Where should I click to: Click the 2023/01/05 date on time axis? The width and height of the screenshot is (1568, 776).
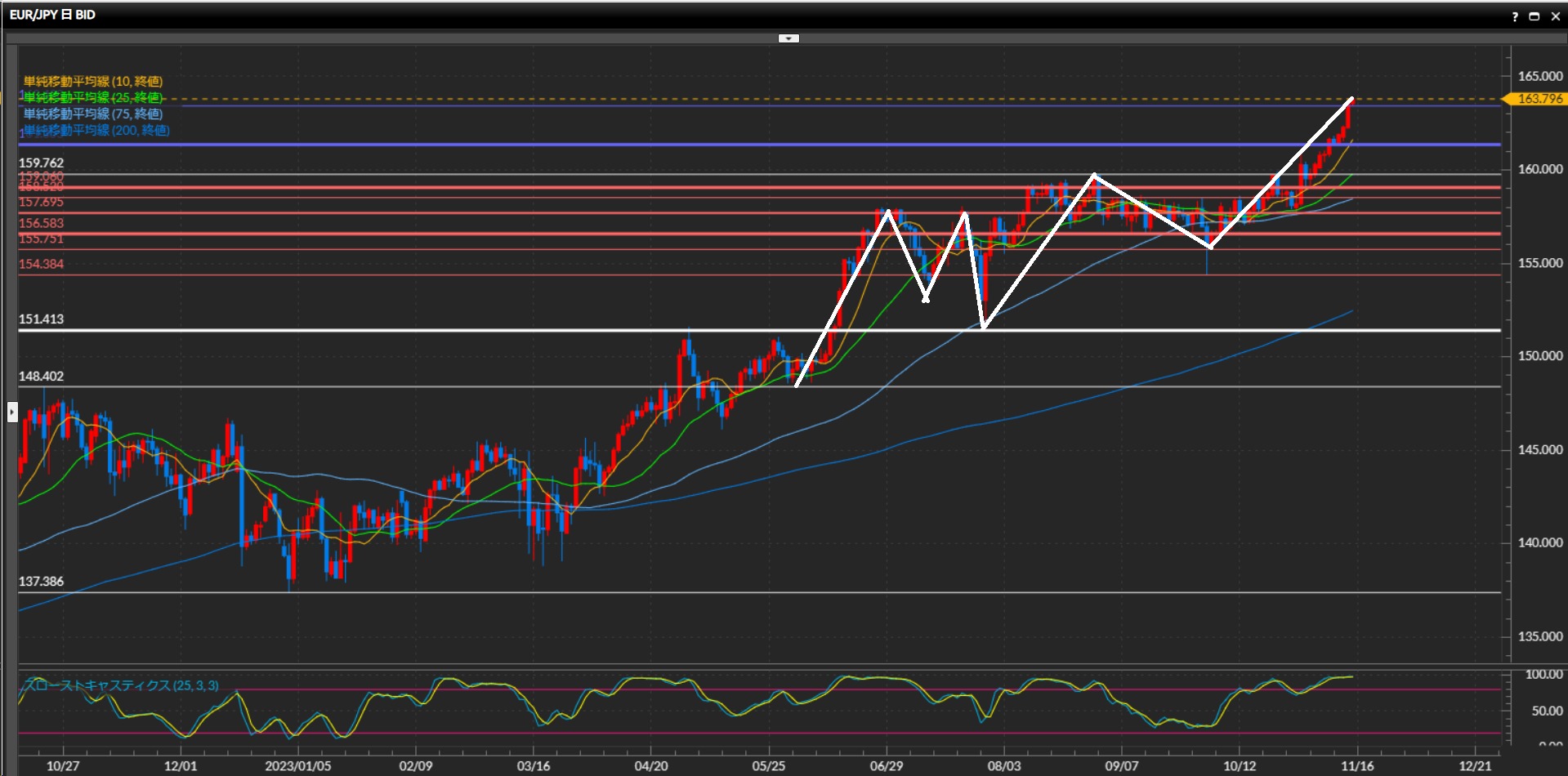point(298,765)
